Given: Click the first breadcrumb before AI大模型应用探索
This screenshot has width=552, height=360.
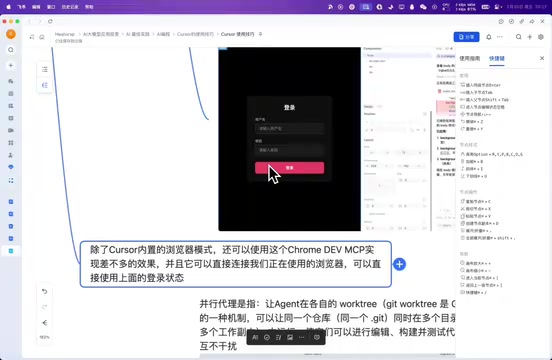Looking at the screenshot, I should (65, 34).
